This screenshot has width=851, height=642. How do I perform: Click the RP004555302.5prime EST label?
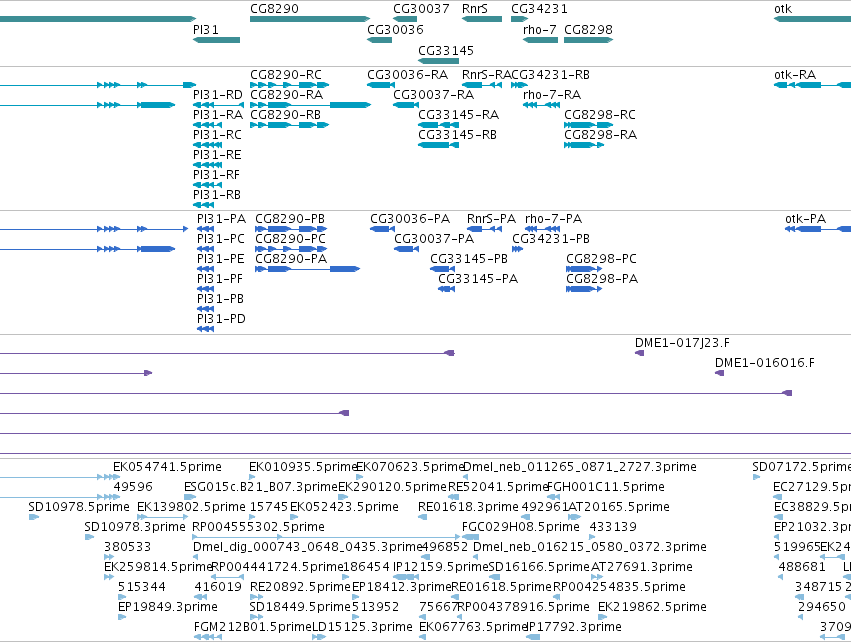tap(258, 527)
